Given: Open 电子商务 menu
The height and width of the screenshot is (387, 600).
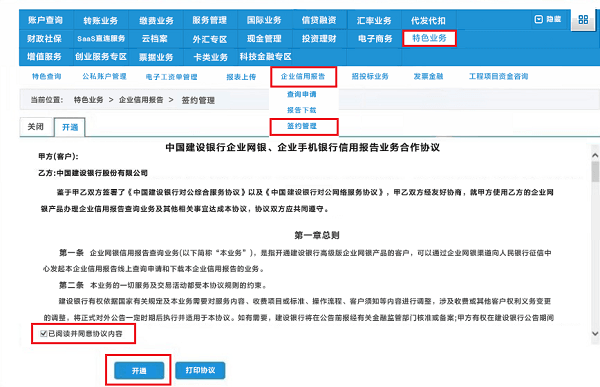Looking at the screenshot, I should [375, 39].
